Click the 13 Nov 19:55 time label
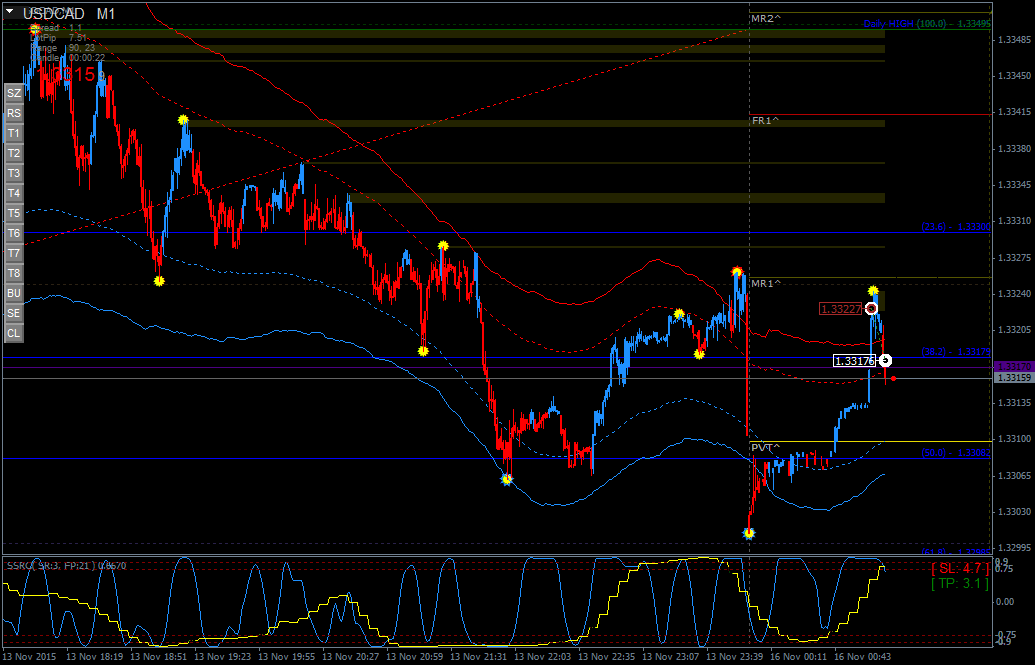Viewport: 1035px width, 665px height. coord(286,657)
